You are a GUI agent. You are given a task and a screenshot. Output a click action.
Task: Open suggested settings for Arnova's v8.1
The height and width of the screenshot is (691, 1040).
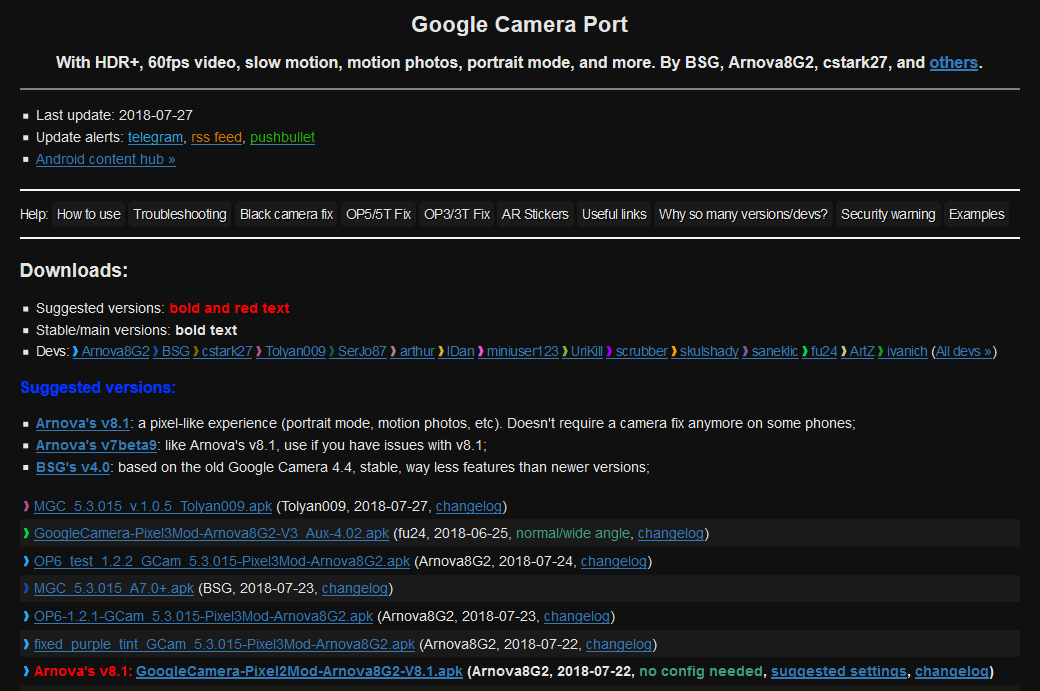[838, 671]
